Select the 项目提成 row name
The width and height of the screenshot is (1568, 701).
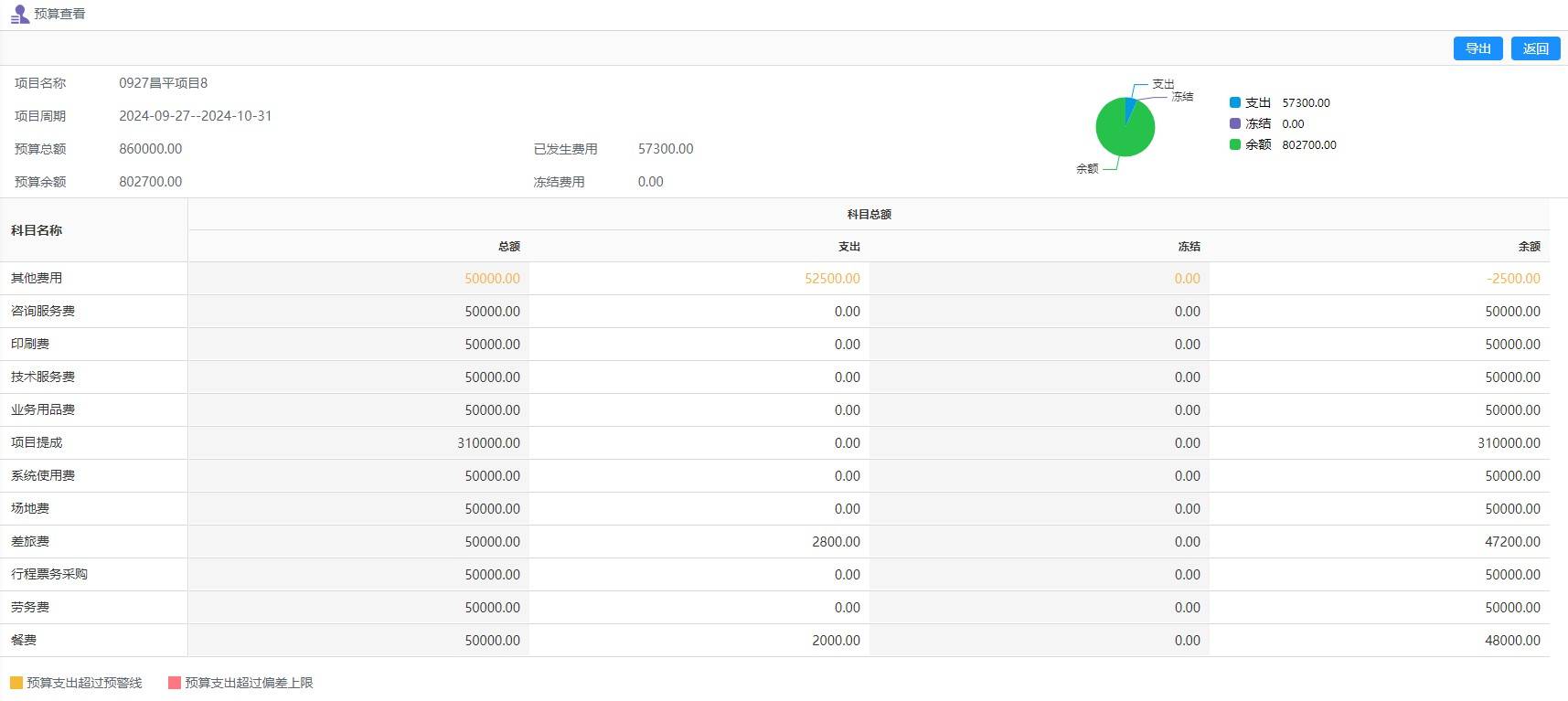coord(37,443)
